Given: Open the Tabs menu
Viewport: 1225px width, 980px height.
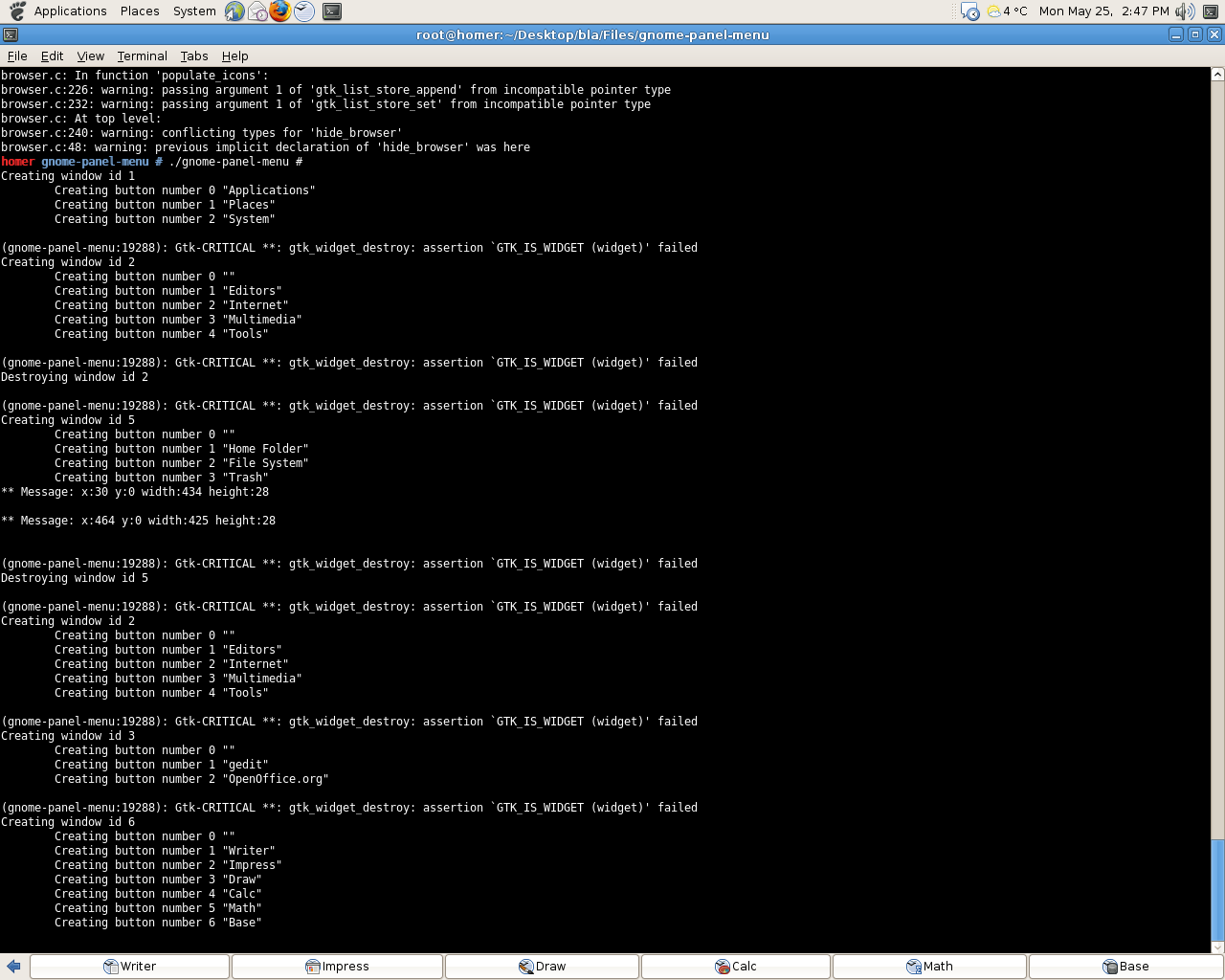Looking at the screenshot, I should [x=194, y=56].
